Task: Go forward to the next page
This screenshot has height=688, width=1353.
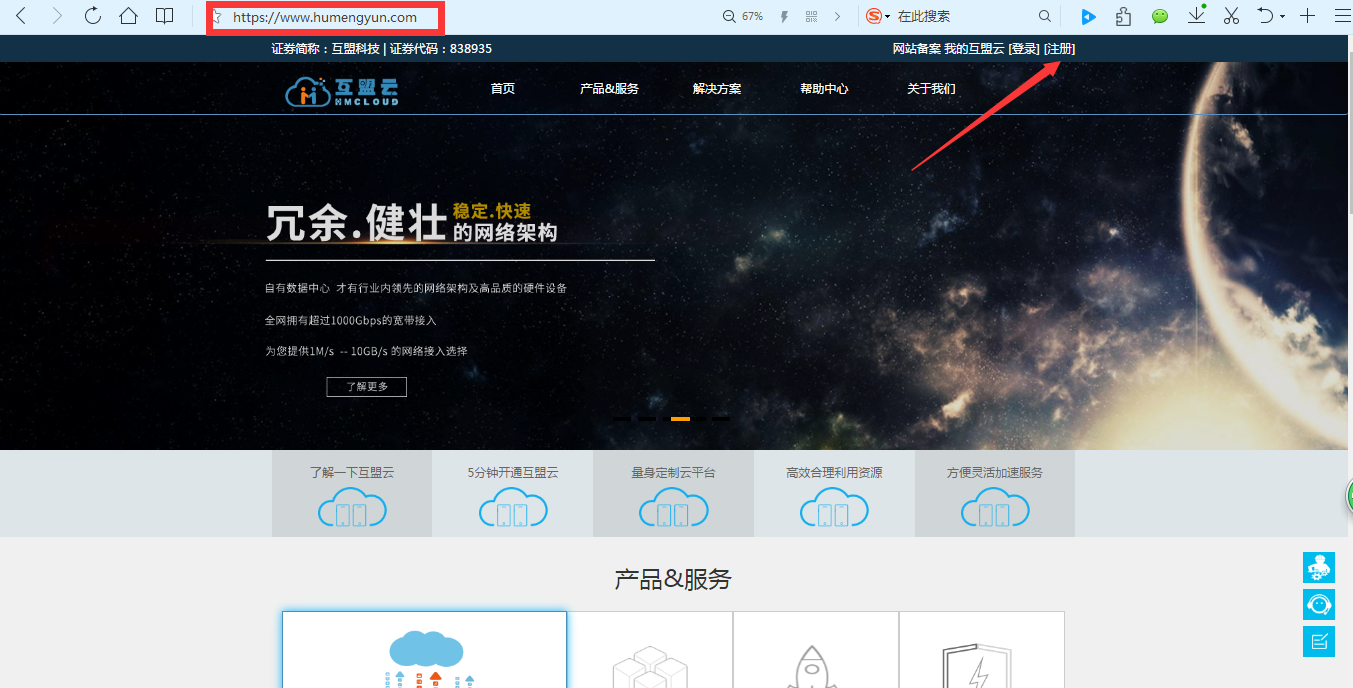Action: (57, 16)
